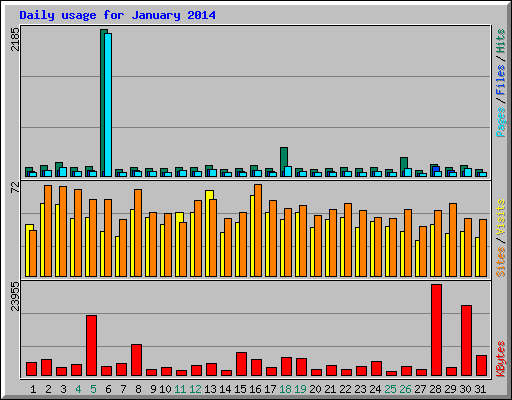This screenshot has width=512, height=400.
Task: Click the day 13 axis label
Action: click(x=210, y=389)
